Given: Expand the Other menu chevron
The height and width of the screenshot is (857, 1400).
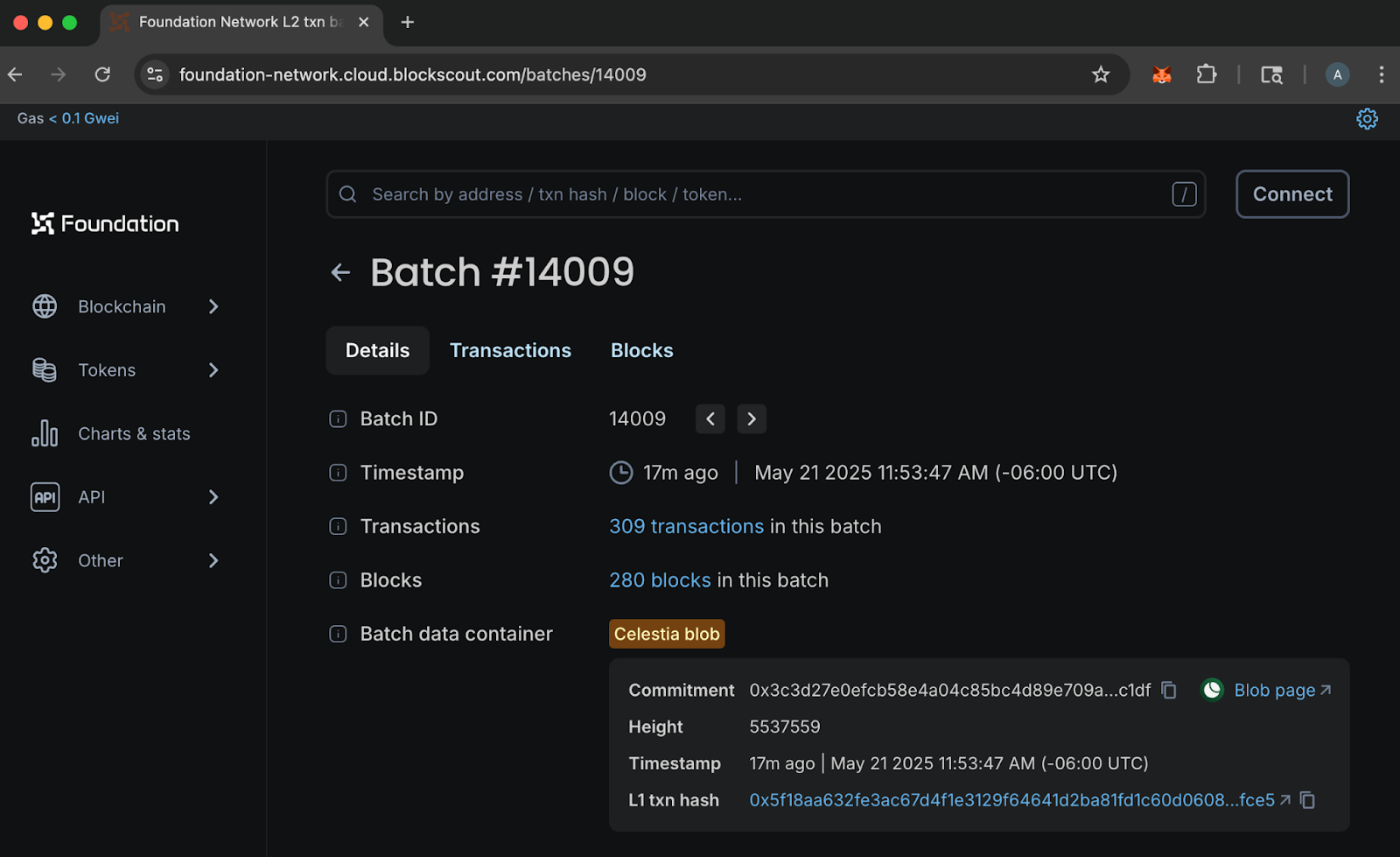Looking at the screenshot, I should click(213, 560).
